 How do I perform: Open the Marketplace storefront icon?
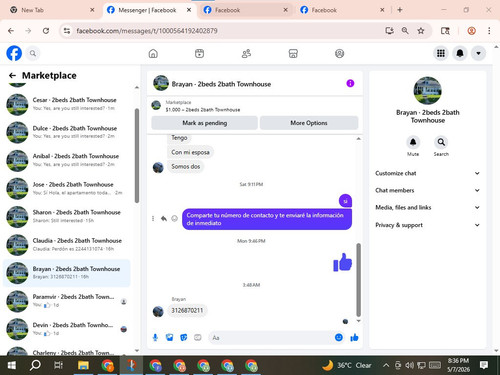coord(293,53)
